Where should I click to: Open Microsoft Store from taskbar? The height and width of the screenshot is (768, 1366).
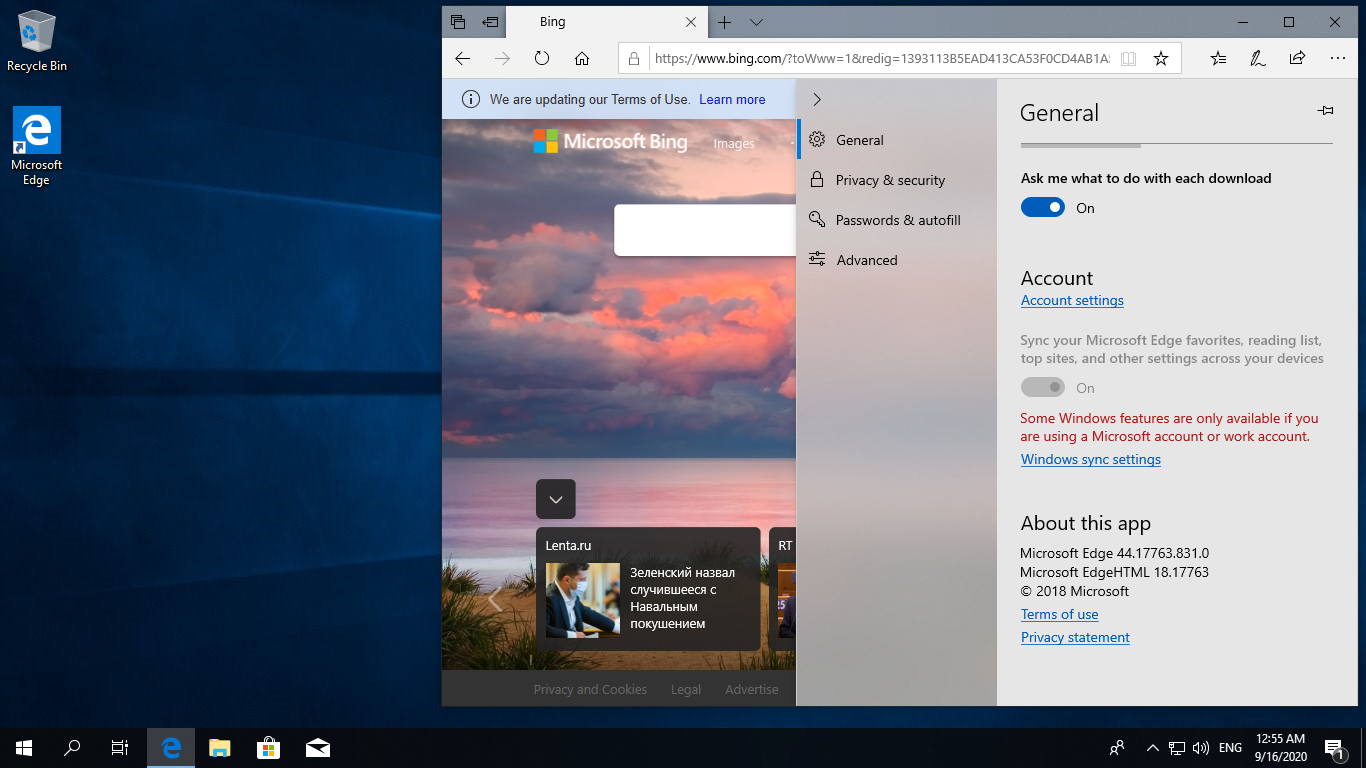coord(268,747)
